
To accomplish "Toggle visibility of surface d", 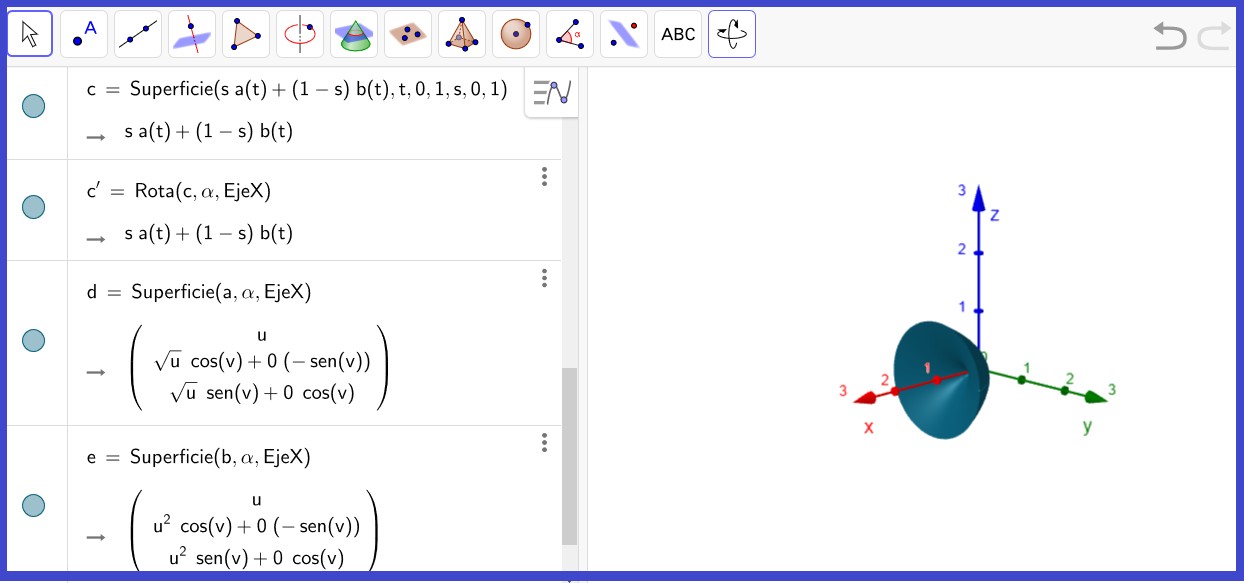I will tap(34, 340).
